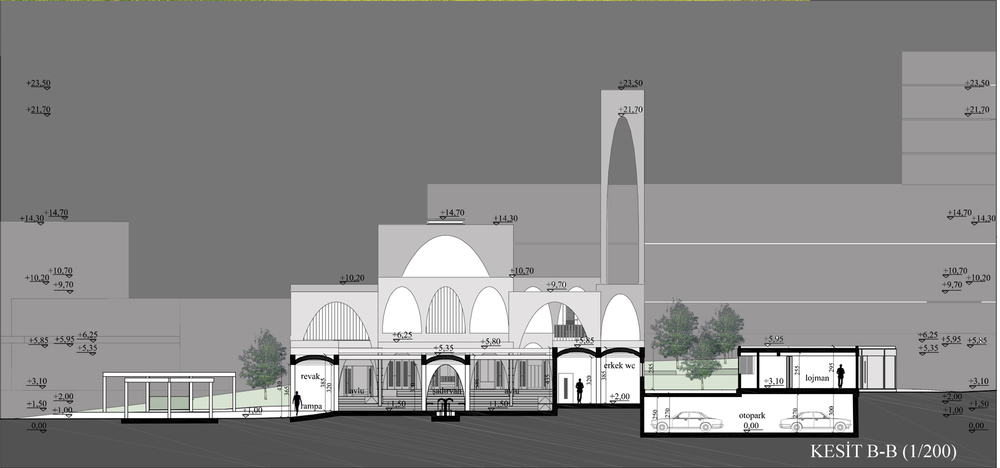This screenshot has height=468, width=1000.
Task: Select the canopy shelter structure at far left
Action: 168,395
